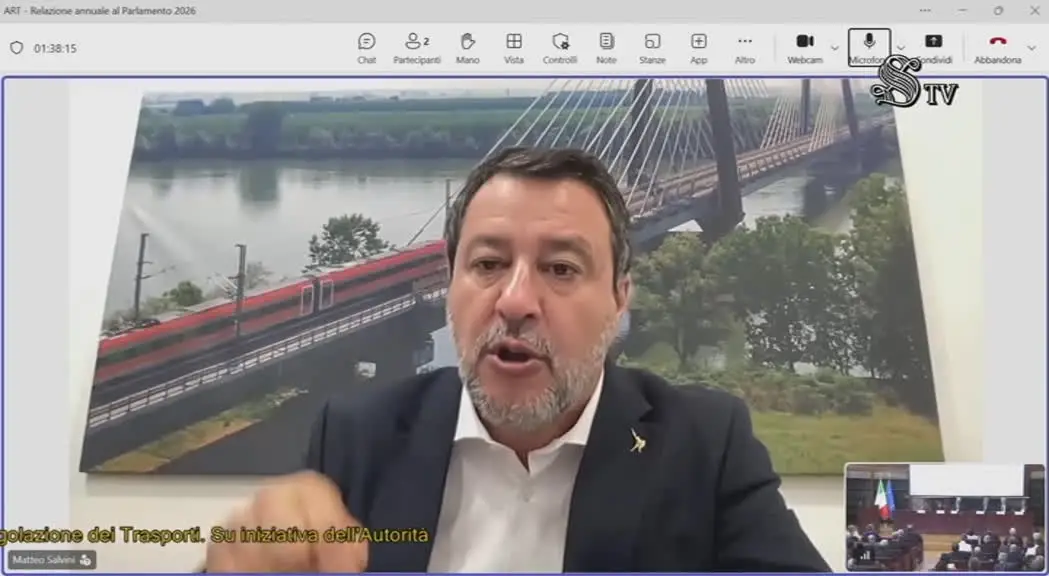
Task: Raise hand with Mano button
Action: pyautogui.click(x=468, y=48)
